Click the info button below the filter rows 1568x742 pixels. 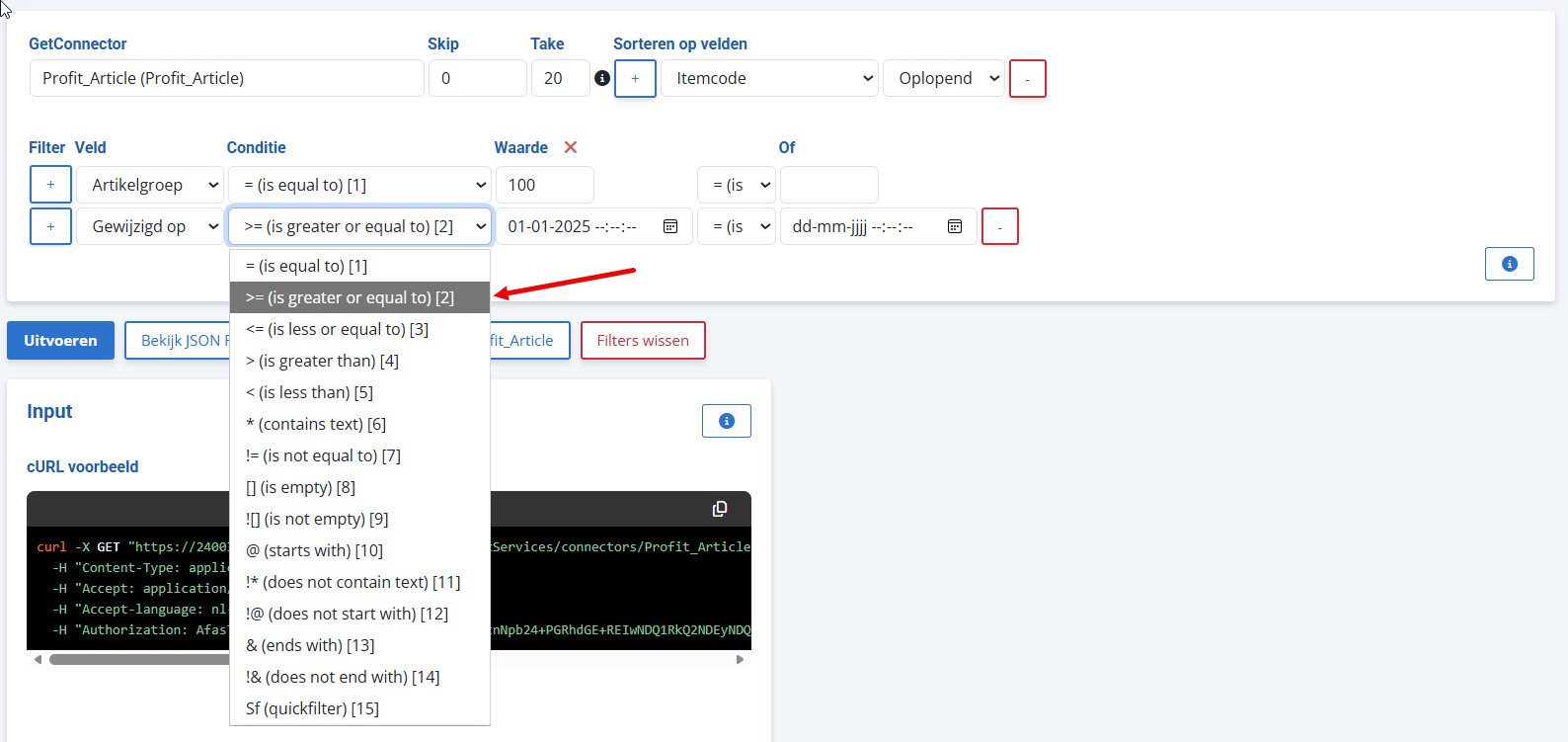coord(1510,264)
